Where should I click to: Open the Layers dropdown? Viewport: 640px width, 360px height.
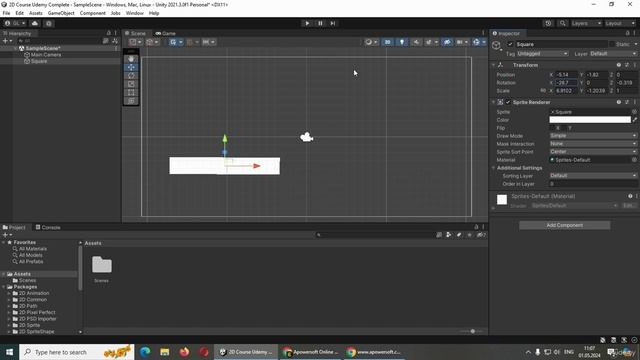coord(586,23)
